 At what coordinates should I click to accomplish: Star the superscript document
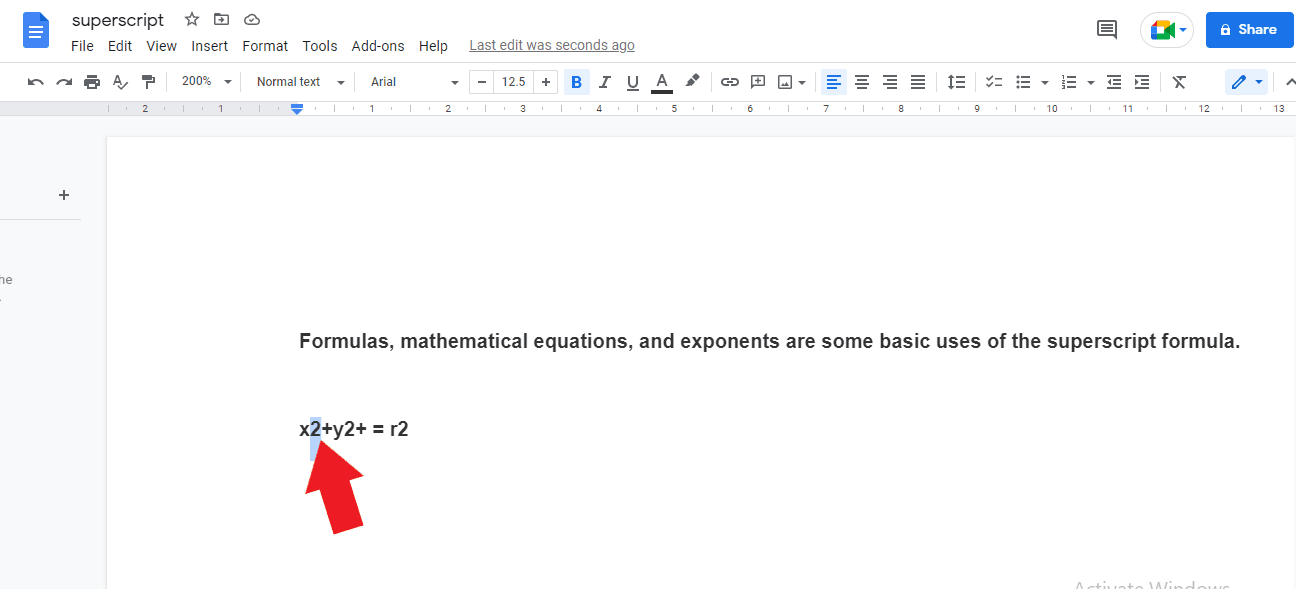[x=192, y=19]
